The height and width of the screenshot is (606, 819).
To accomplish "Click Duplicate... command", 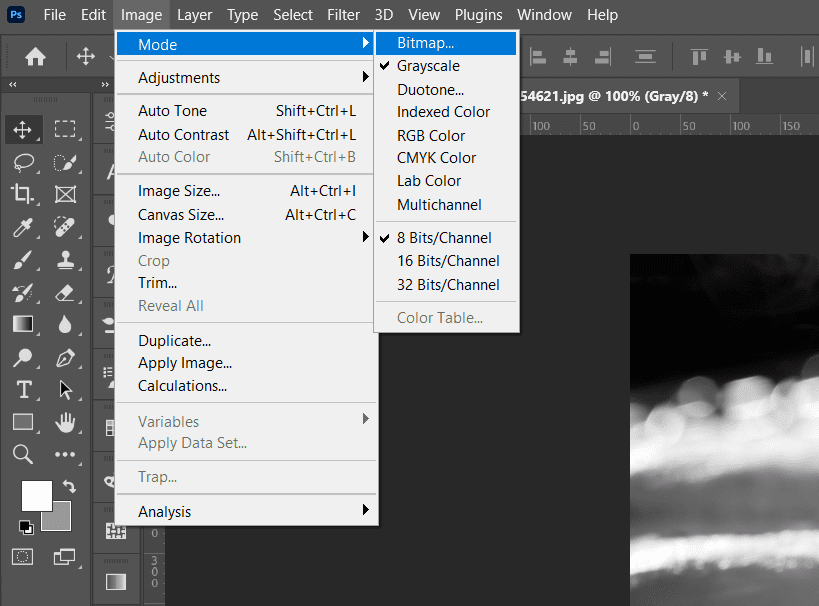I will coord(244,341).
